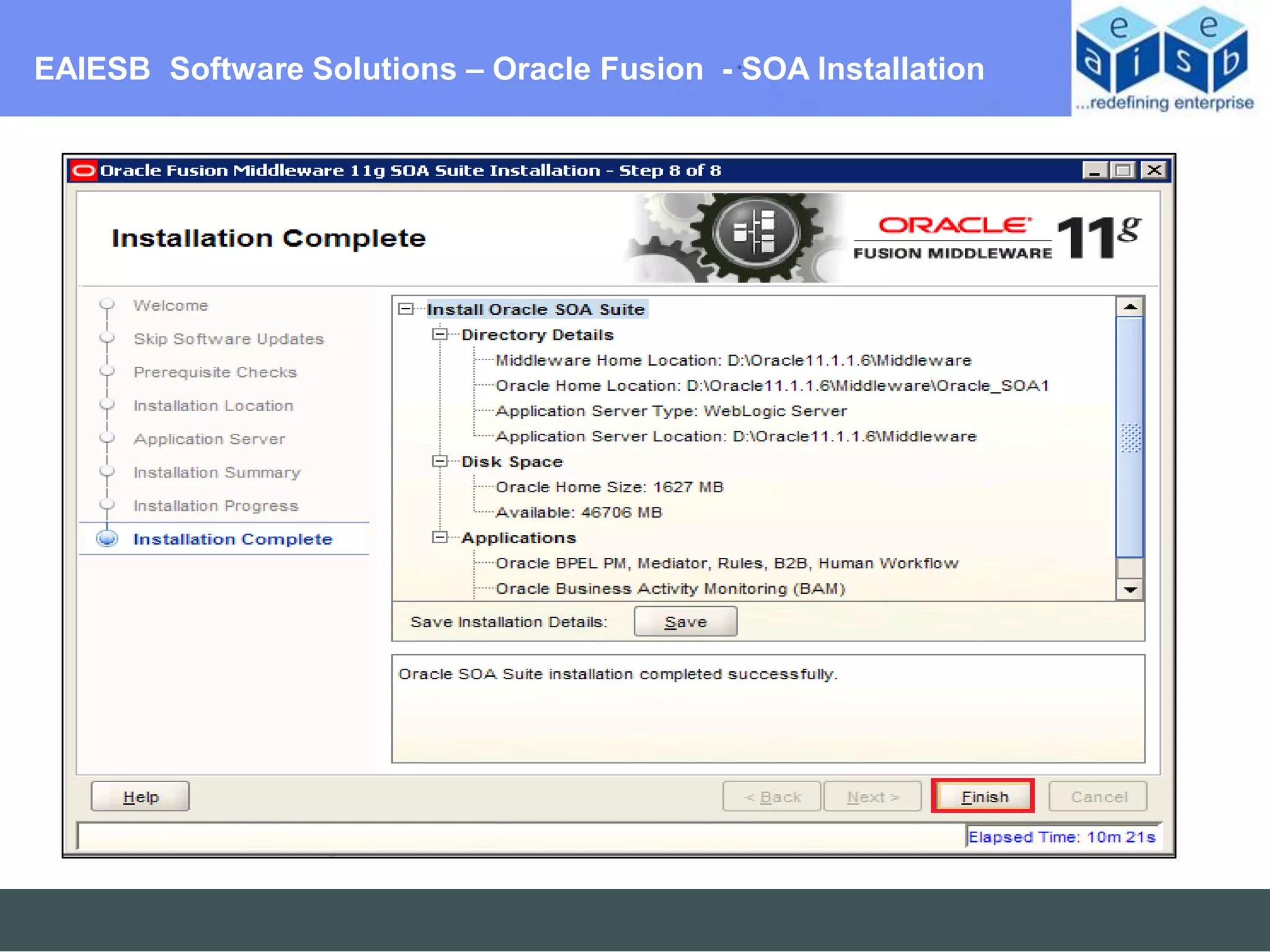Collapse the Install Oracle SOA Suite node

click(406, 309)
